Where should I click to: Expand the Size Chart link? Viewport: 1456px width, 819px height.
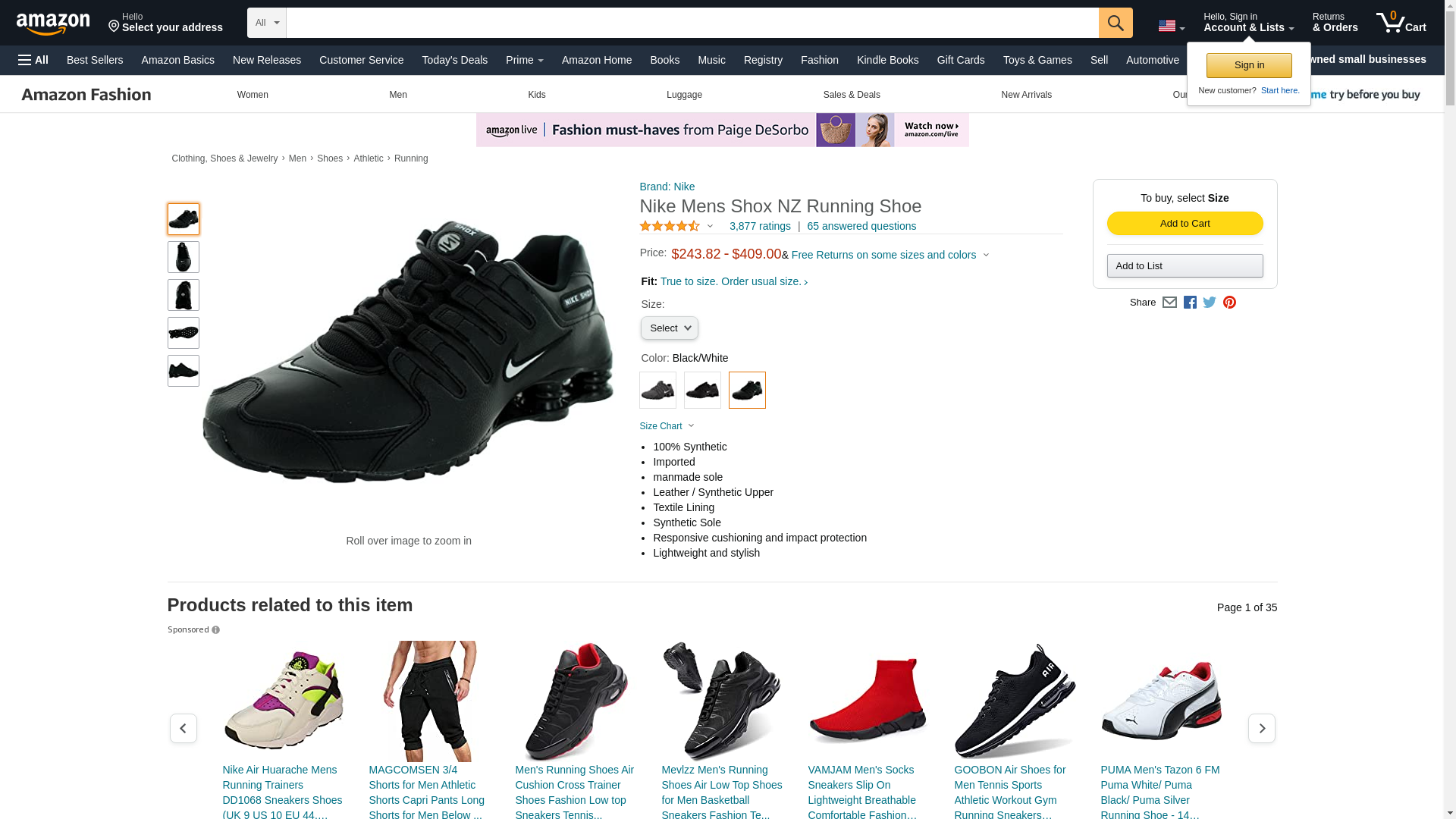(667, 426)
